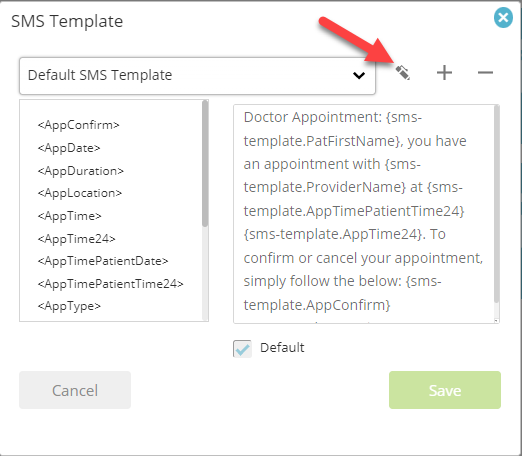Remove template using minus icon

pos(485,72)
